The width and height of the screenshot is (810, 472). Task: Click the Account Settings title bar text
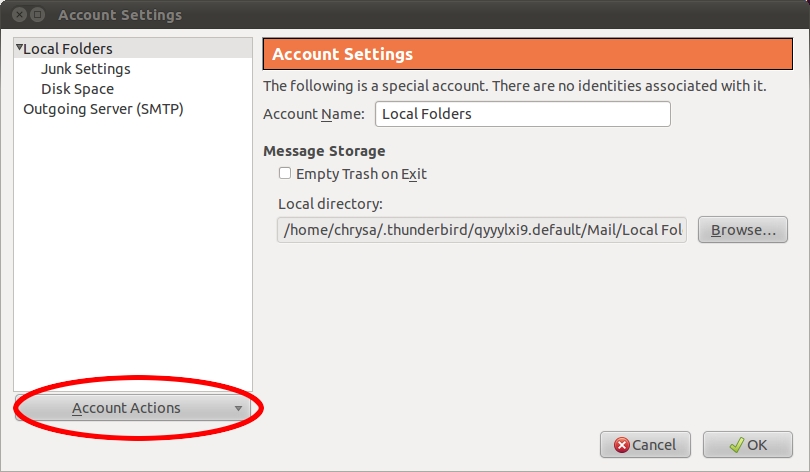(x=120, y=15)
